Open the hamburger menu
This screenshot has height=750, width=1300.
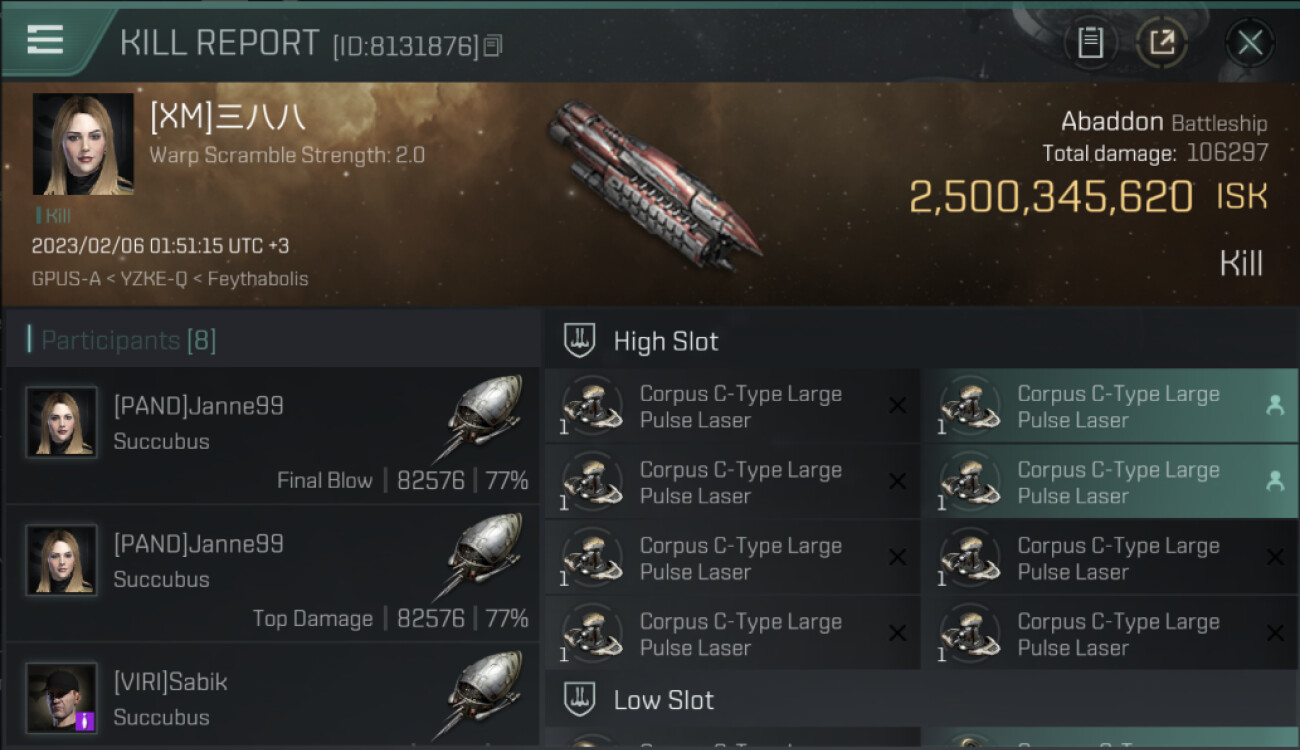click(45, 40)
